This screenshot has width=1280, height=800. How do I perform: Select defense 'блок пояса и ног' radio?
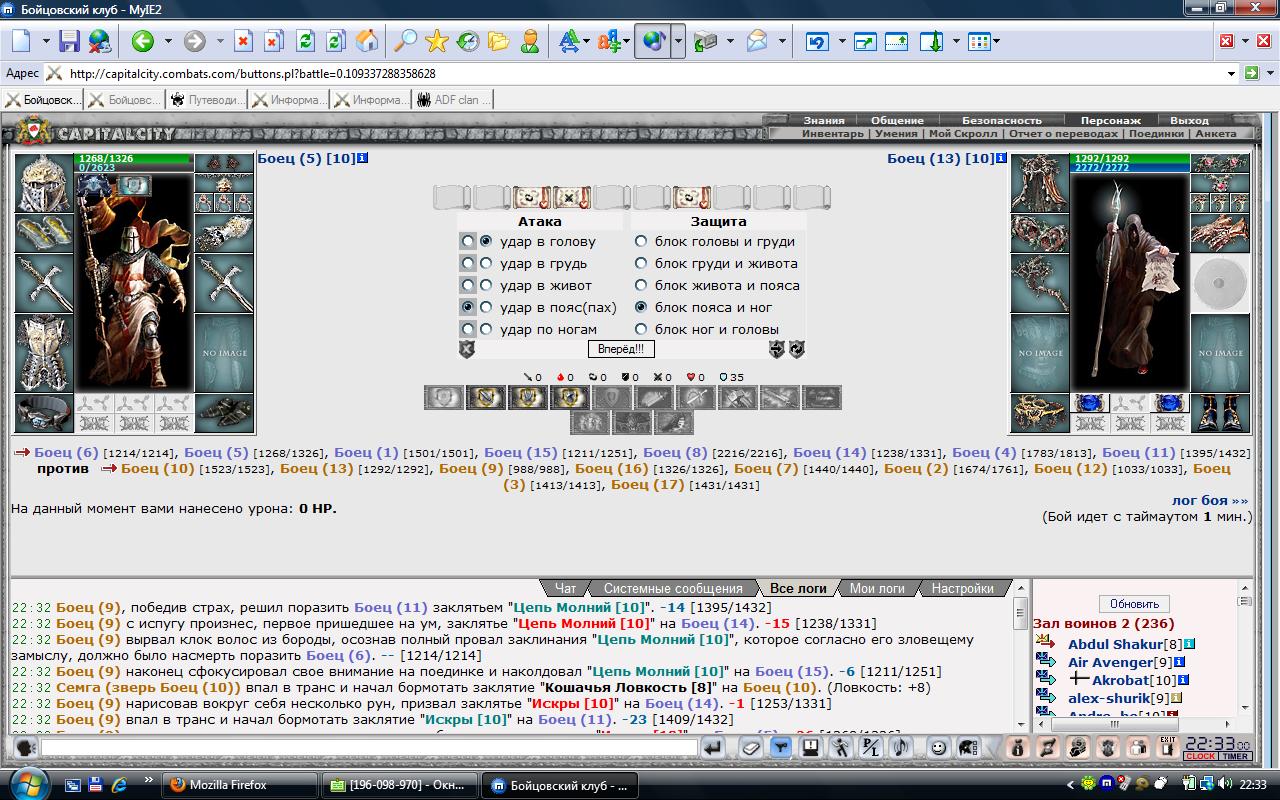[x=641, y=307]
